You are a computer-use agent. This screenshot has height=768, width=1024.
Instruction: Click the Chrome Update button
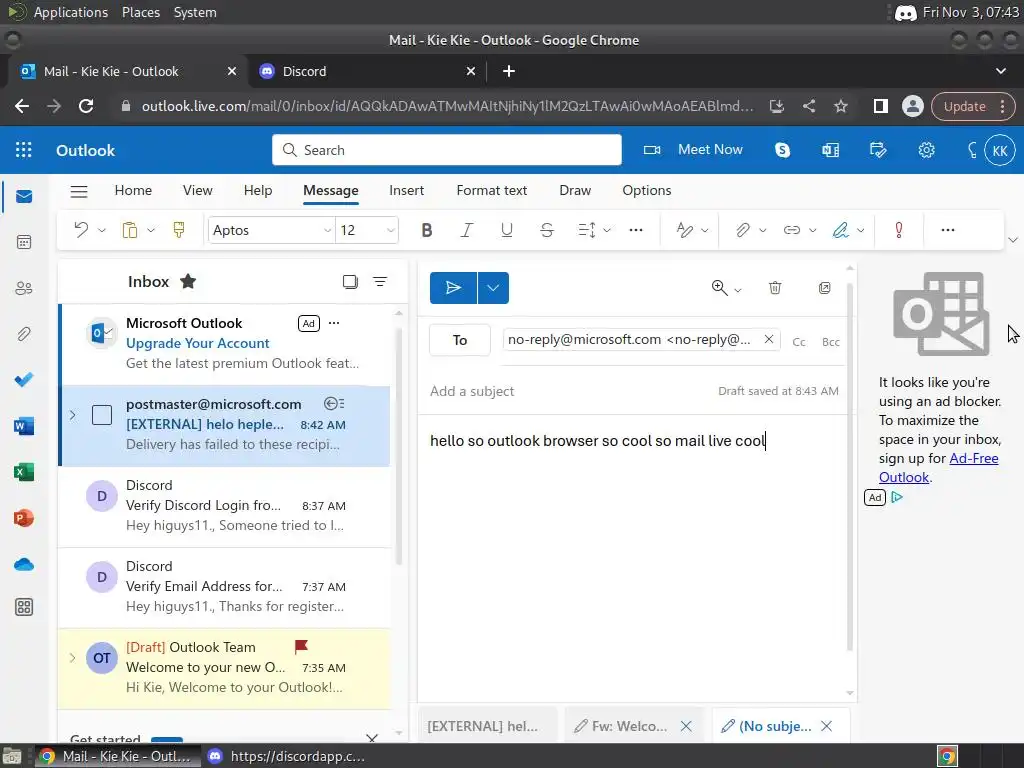973,106
